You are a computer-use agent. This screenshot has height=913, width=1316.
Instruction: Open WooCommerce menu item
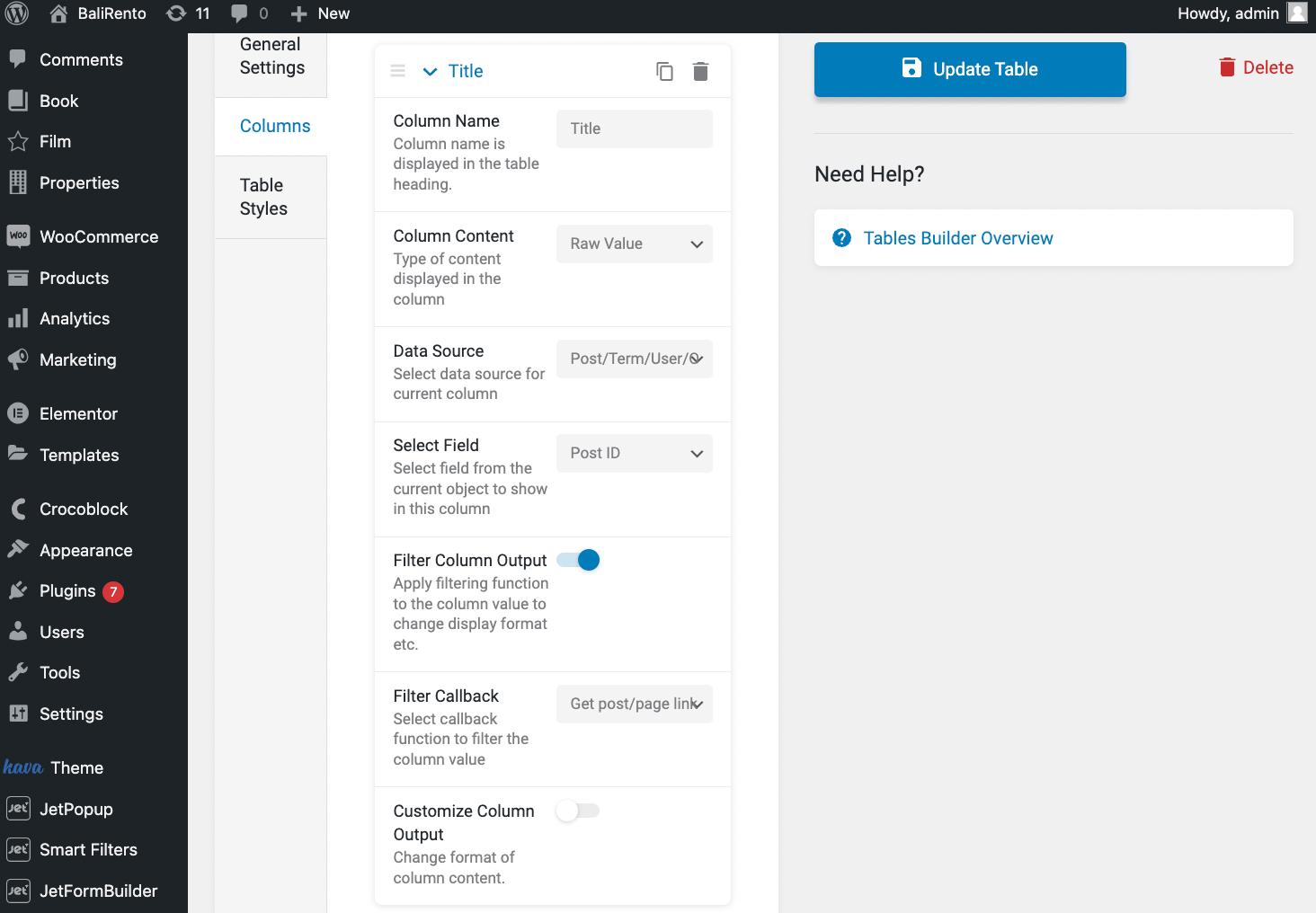[93, 236]
